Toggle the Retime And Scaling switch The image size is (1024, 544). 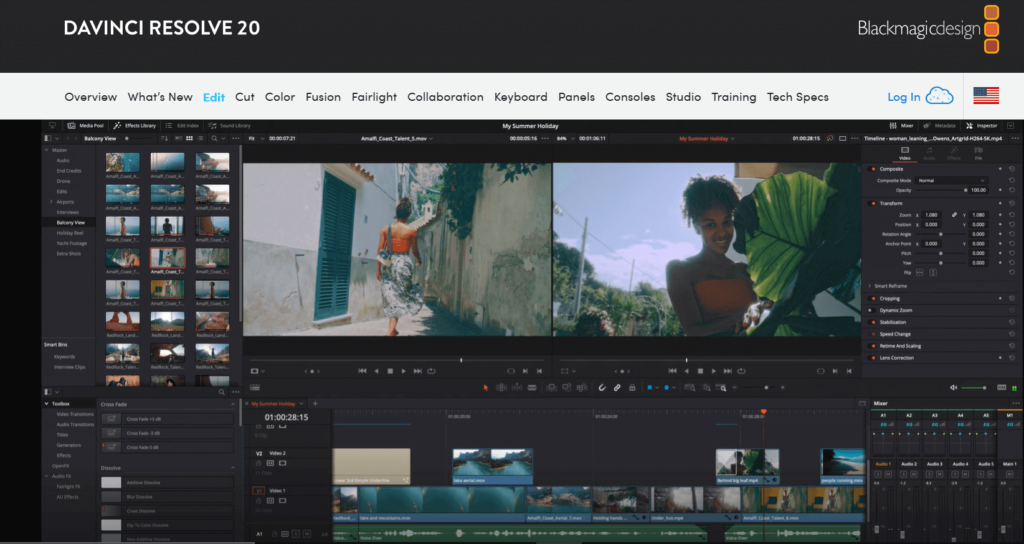click(872, 346)
